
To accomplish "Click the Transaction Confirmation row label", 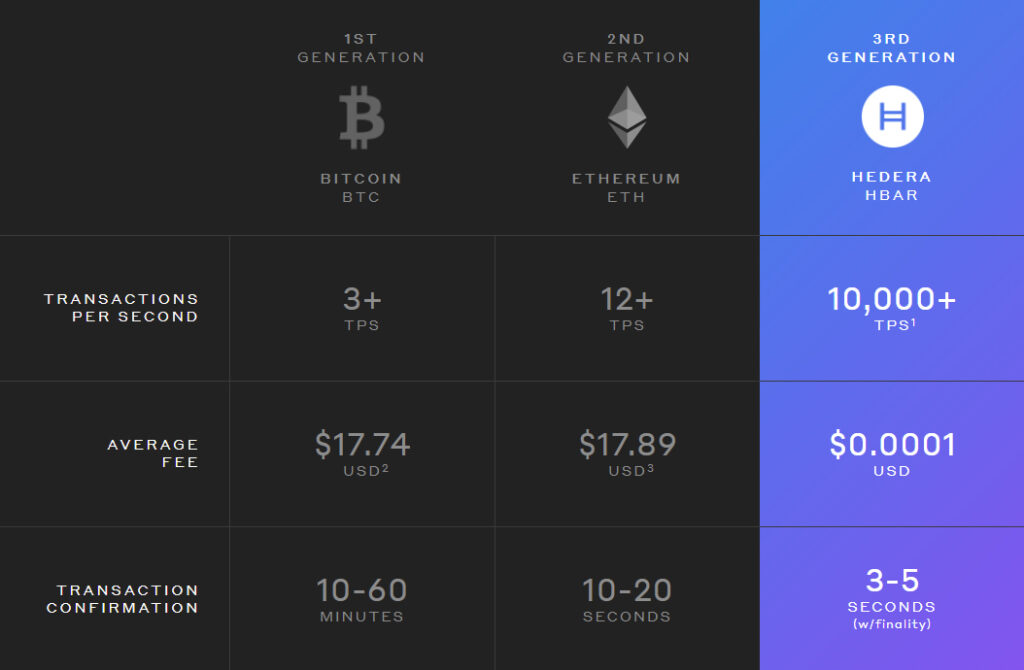I will click(x=122, y=599).
